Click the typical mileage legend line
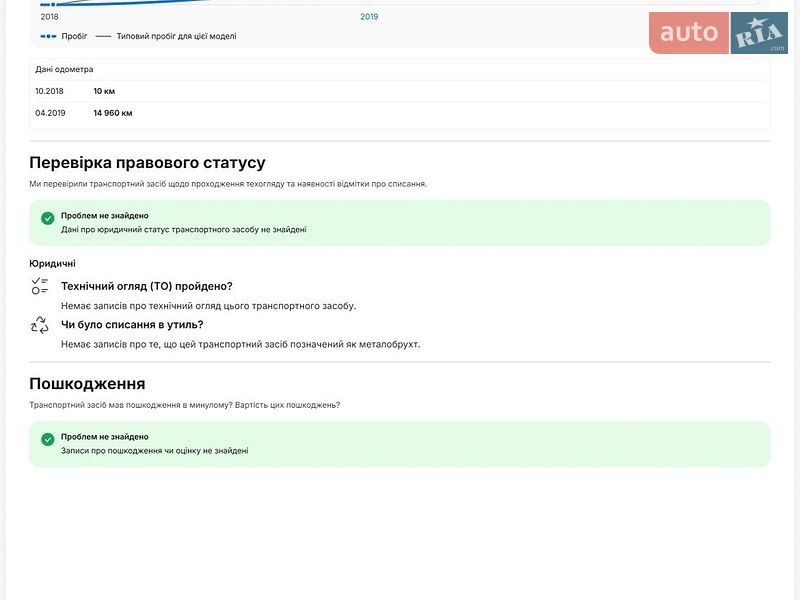The image size is (800, 600). coord(104,36)
